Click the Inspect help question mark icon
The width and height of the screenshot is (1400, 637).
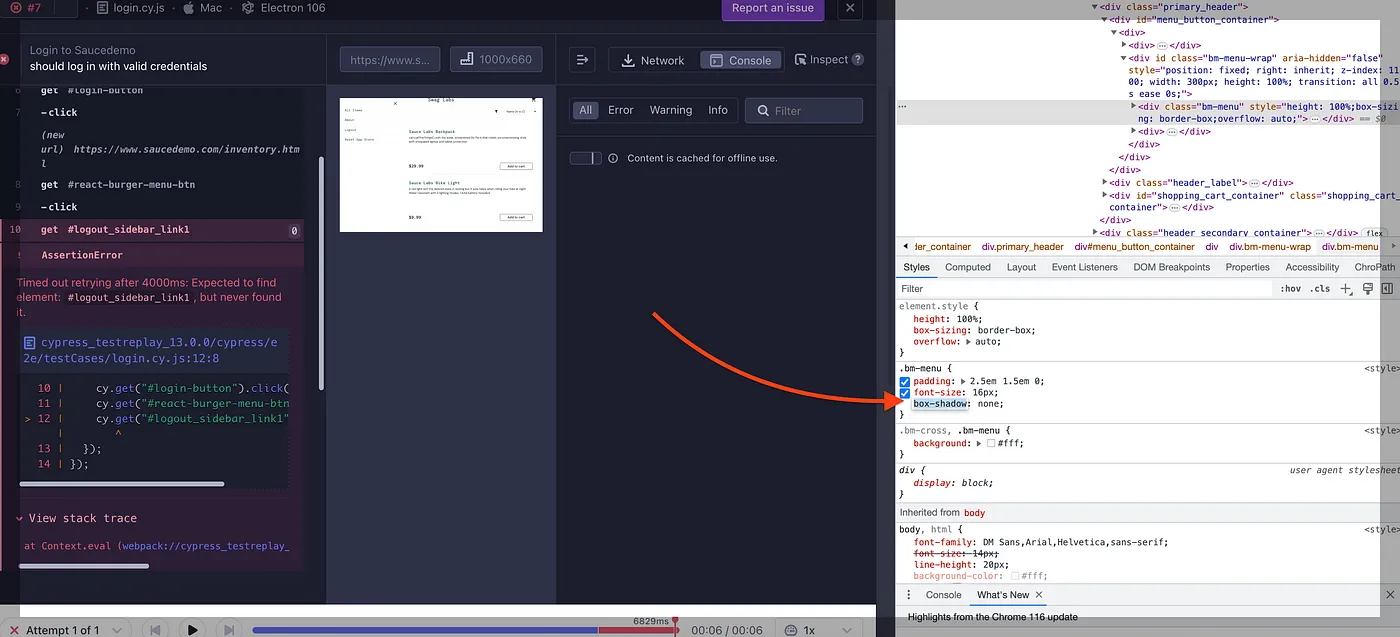pyautogui.click(x=858, y=60)
